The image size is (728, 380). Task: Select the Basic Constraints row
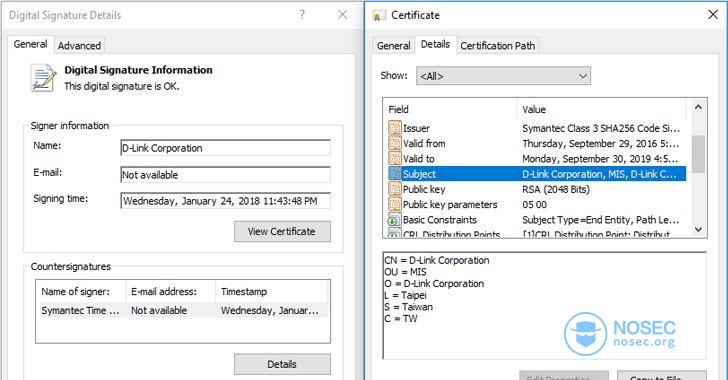tap(537, 220)
